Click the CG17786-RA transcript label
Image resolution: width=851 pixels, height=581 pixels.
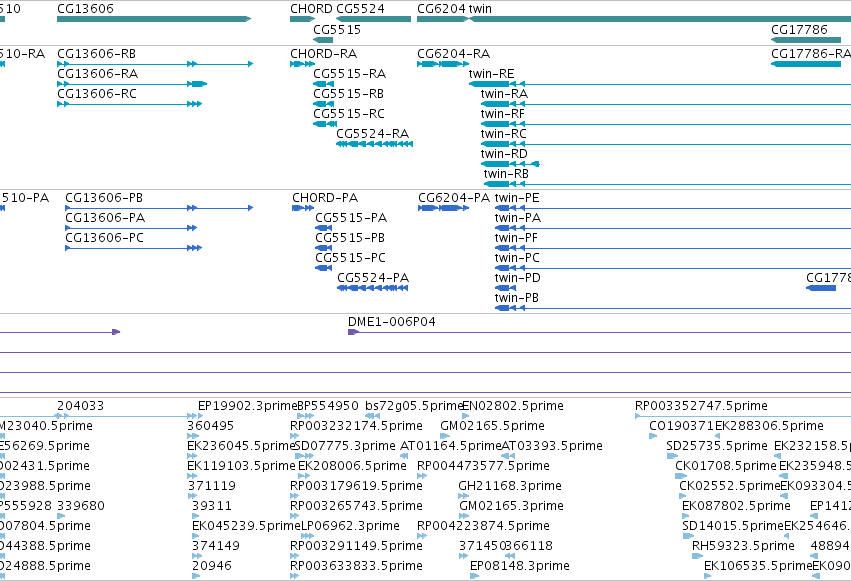tap(811, 54)
